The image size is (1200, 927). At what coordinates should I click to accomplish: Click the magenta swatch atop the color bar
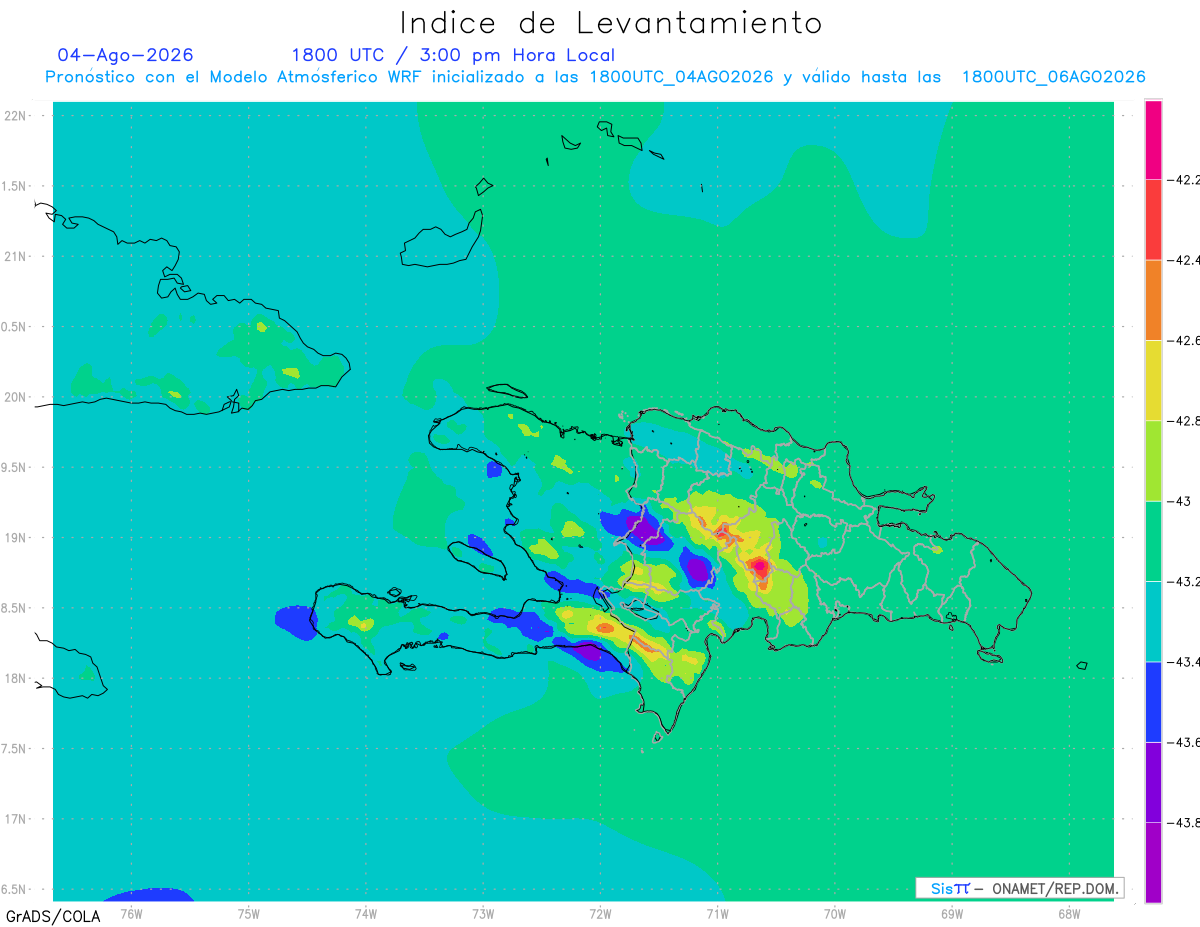coord(1153,139)
